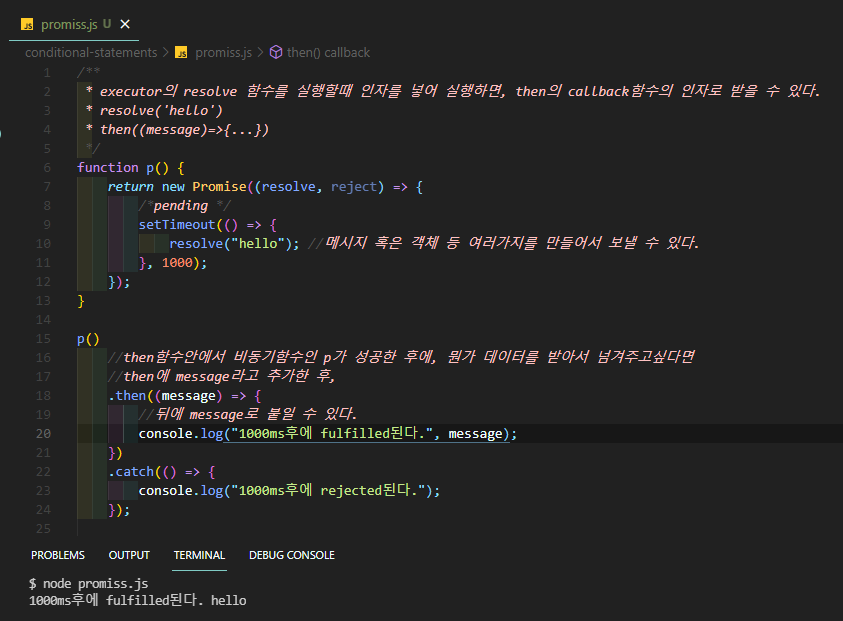Click 'return new Promise' code line
Image resolution: width=843 pixels, height=621 pixels.
click(x=265, y=187)
